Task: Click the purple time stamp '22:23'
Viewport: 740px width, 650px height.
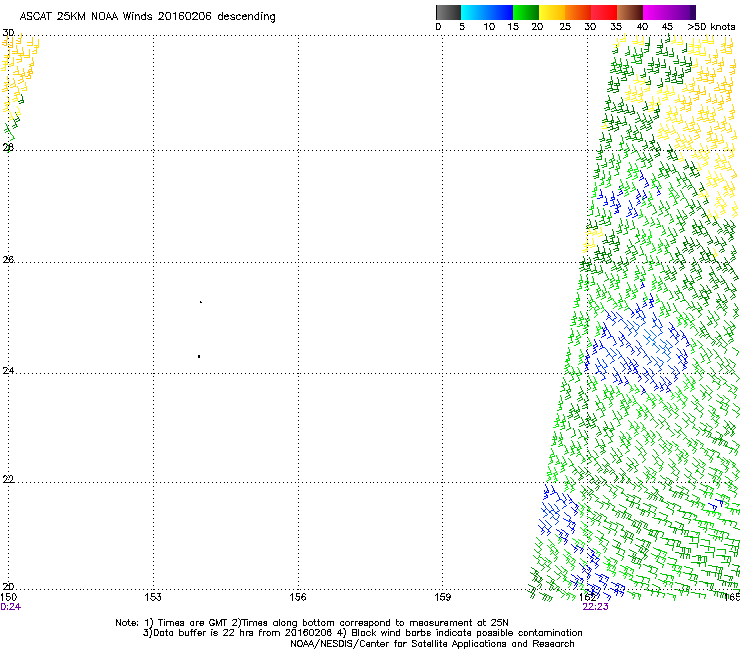Action: coord(595,607)
